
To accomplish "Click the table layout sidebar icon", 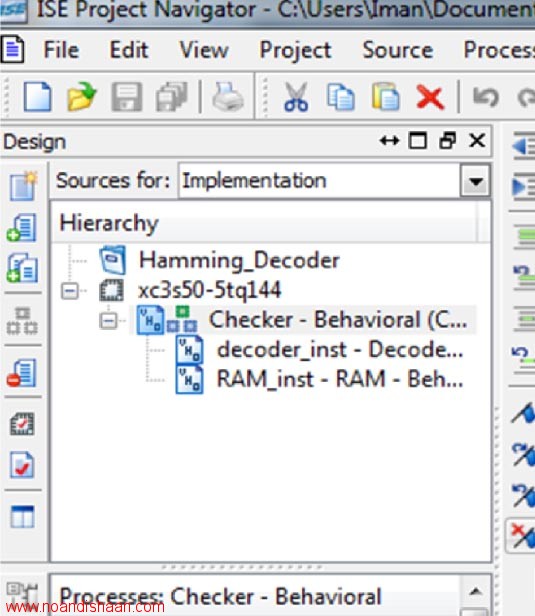I will pyautogui.click(x=22, y=516).
